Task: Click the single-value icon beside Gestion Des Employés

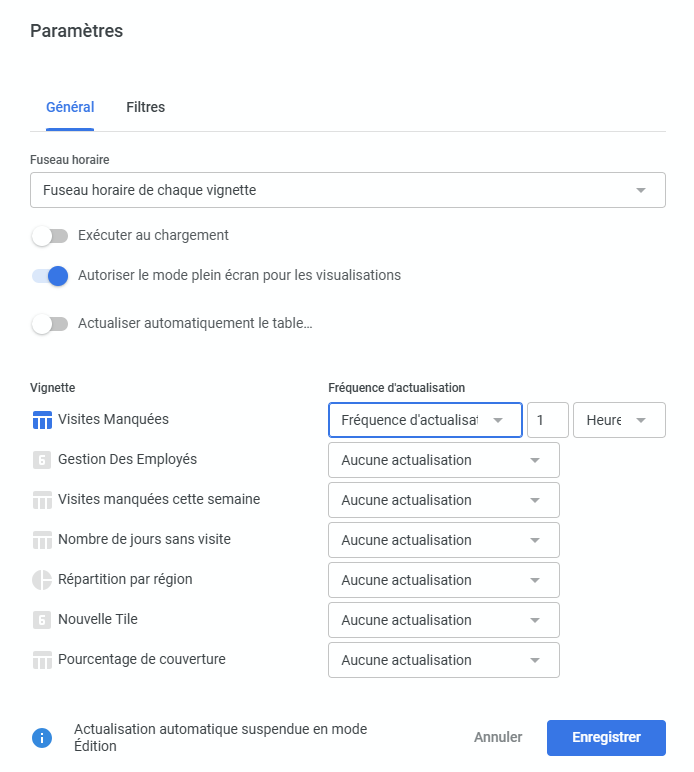Action: [42, 460]
